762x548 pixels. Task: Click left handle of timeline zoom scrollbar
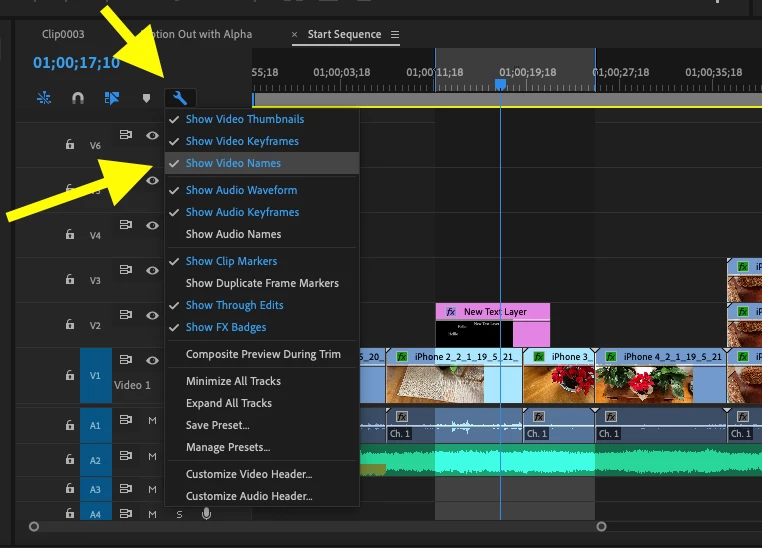pos(34,526)
